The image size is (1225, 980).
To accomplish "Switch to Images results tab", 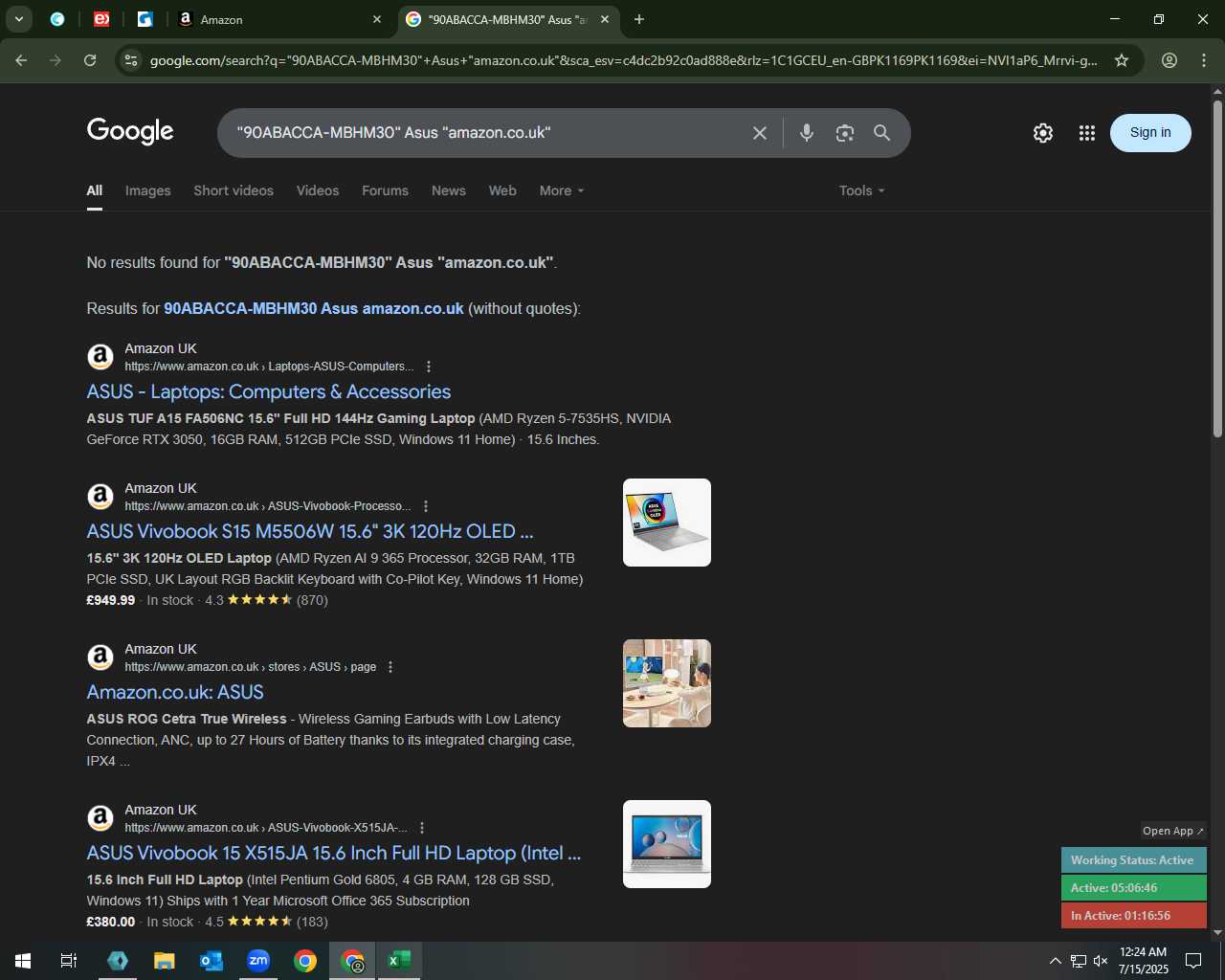I will pyautogui.click(x=148, y=190).
